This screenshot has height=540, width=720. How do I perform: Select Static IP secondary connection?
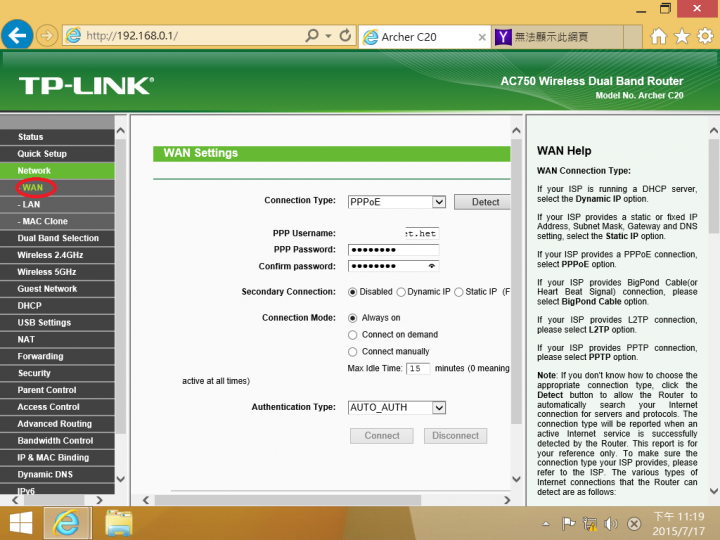pyautogui.click(x=459, y=292)
